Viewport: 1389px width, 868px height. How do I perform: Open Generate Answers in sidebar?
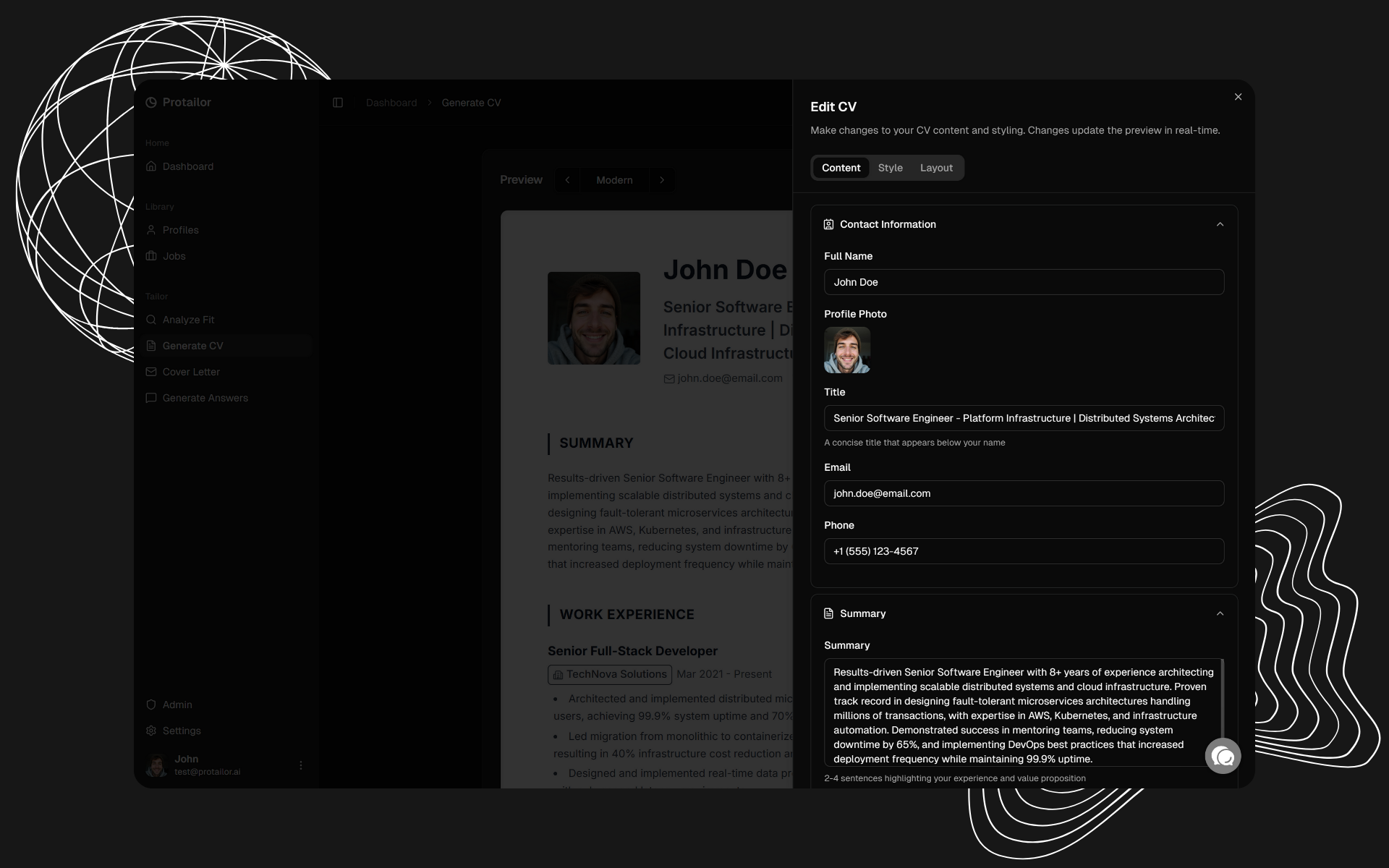point(205,398)
